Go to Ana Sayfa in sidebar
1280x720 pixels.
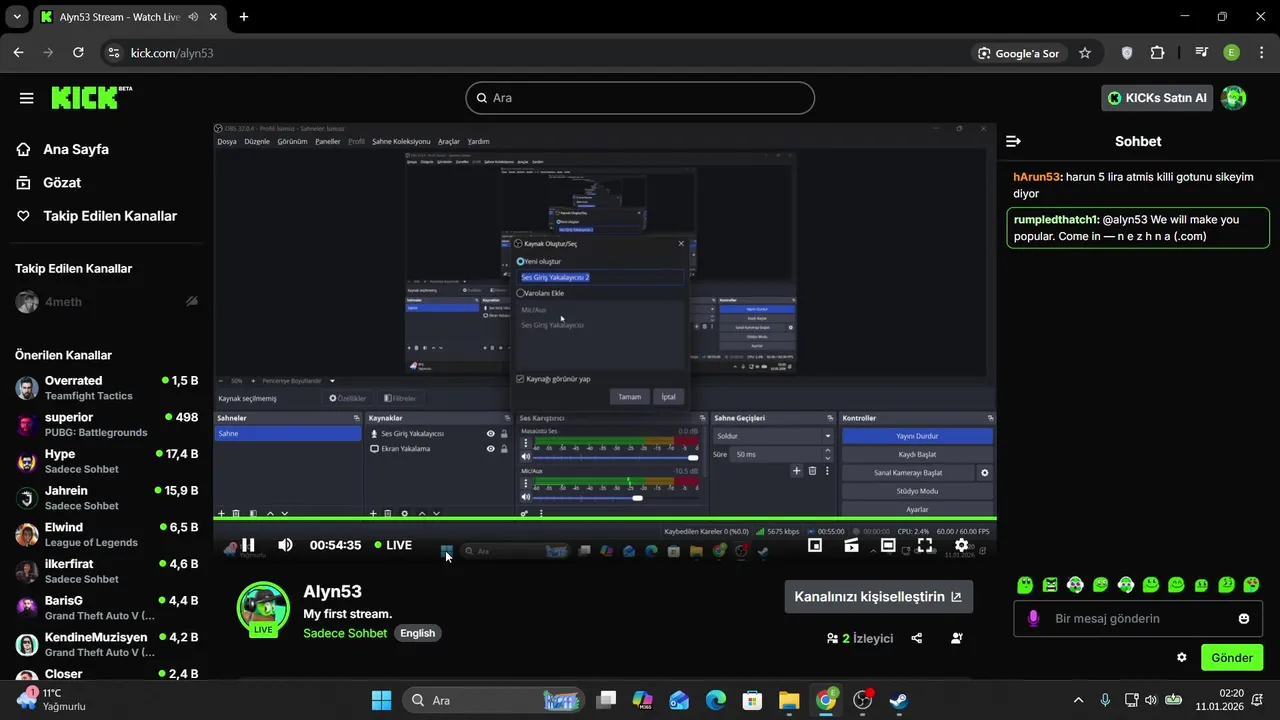pos(63,149)
